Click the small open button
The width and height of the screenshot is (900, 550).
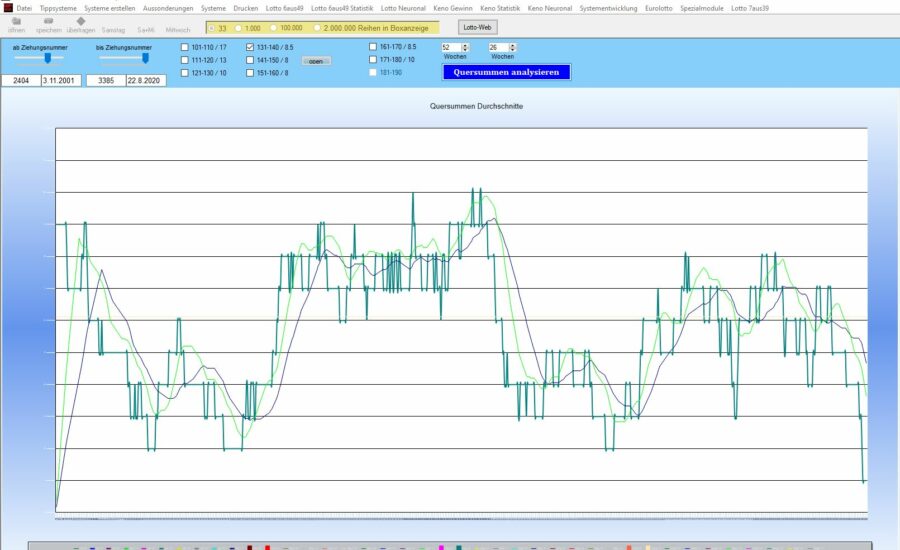(x=316, y=61)
